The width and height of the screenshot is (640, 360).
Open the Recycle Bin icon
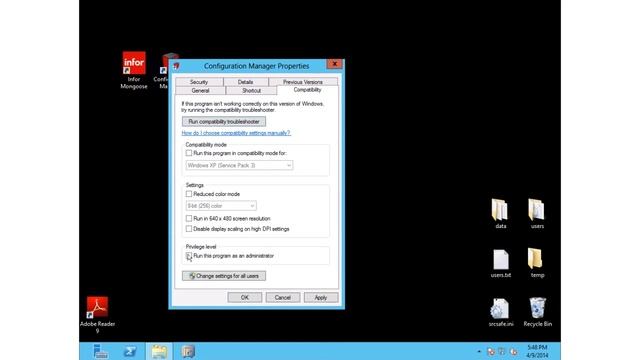[538, 312]
